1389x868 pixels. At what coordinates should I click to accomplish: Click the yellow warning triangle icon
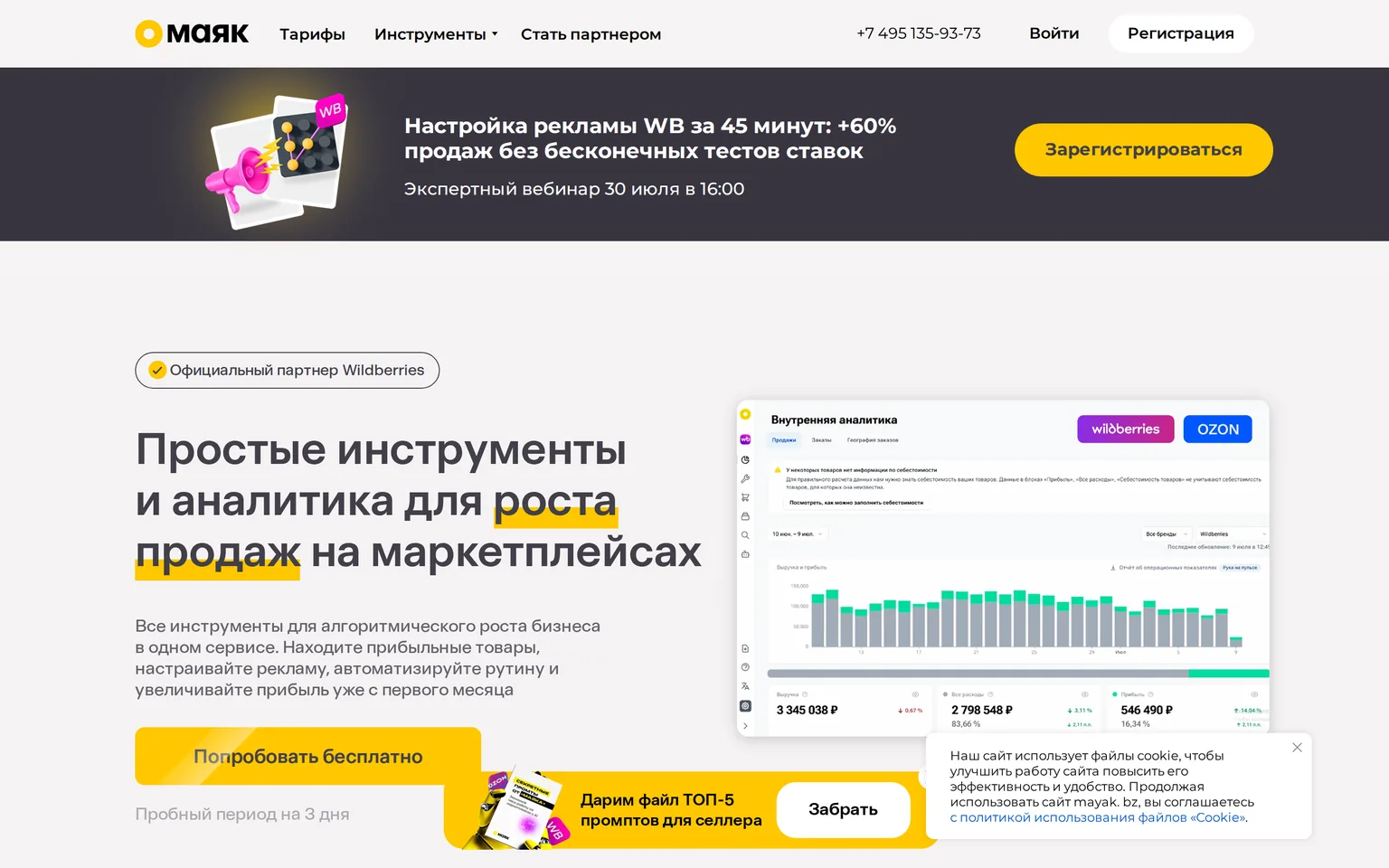(x=778, y=470)
